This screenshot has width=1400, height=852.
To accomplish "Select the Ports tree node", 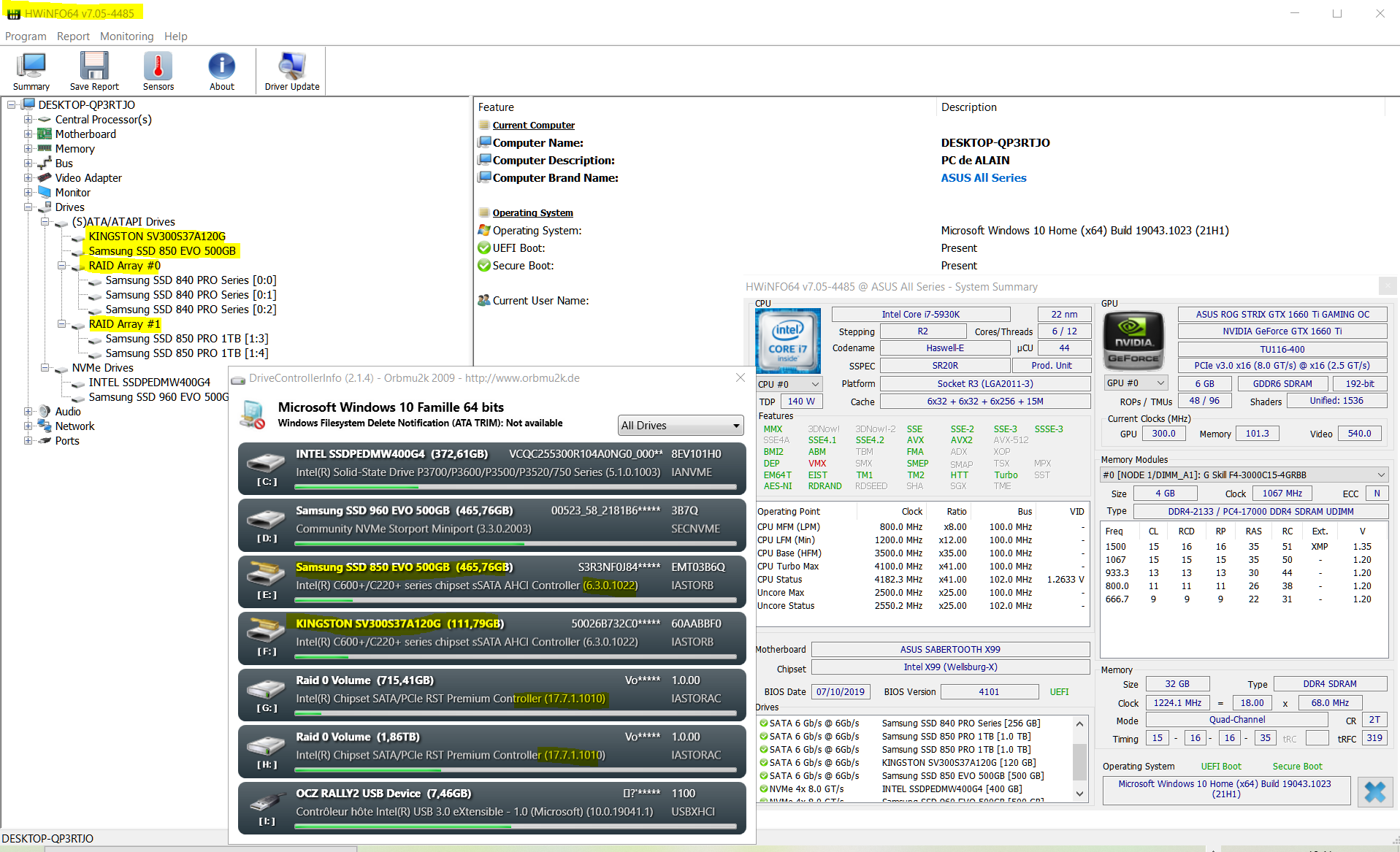I will coord(67,440).
